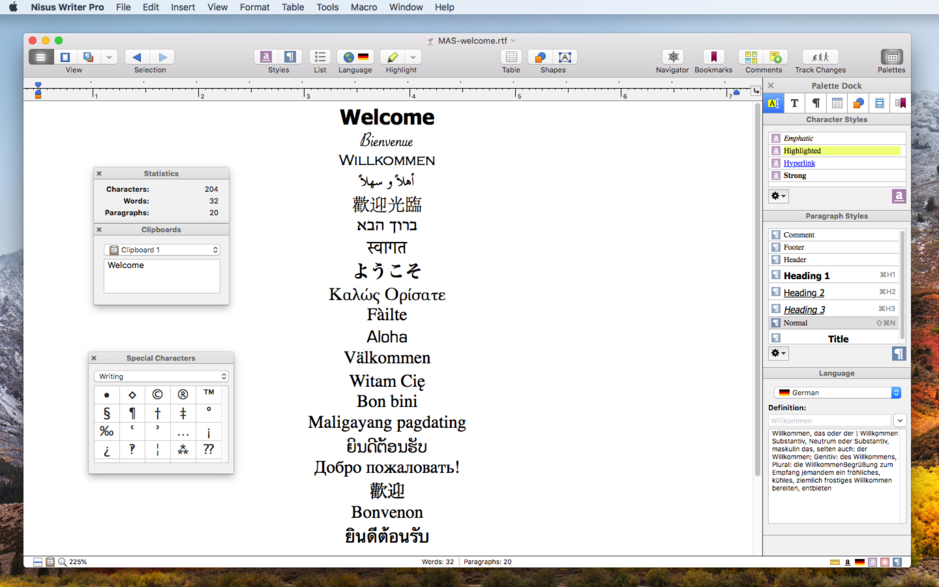
Task: Select full screen view mode icon
Action: point(89,57)
